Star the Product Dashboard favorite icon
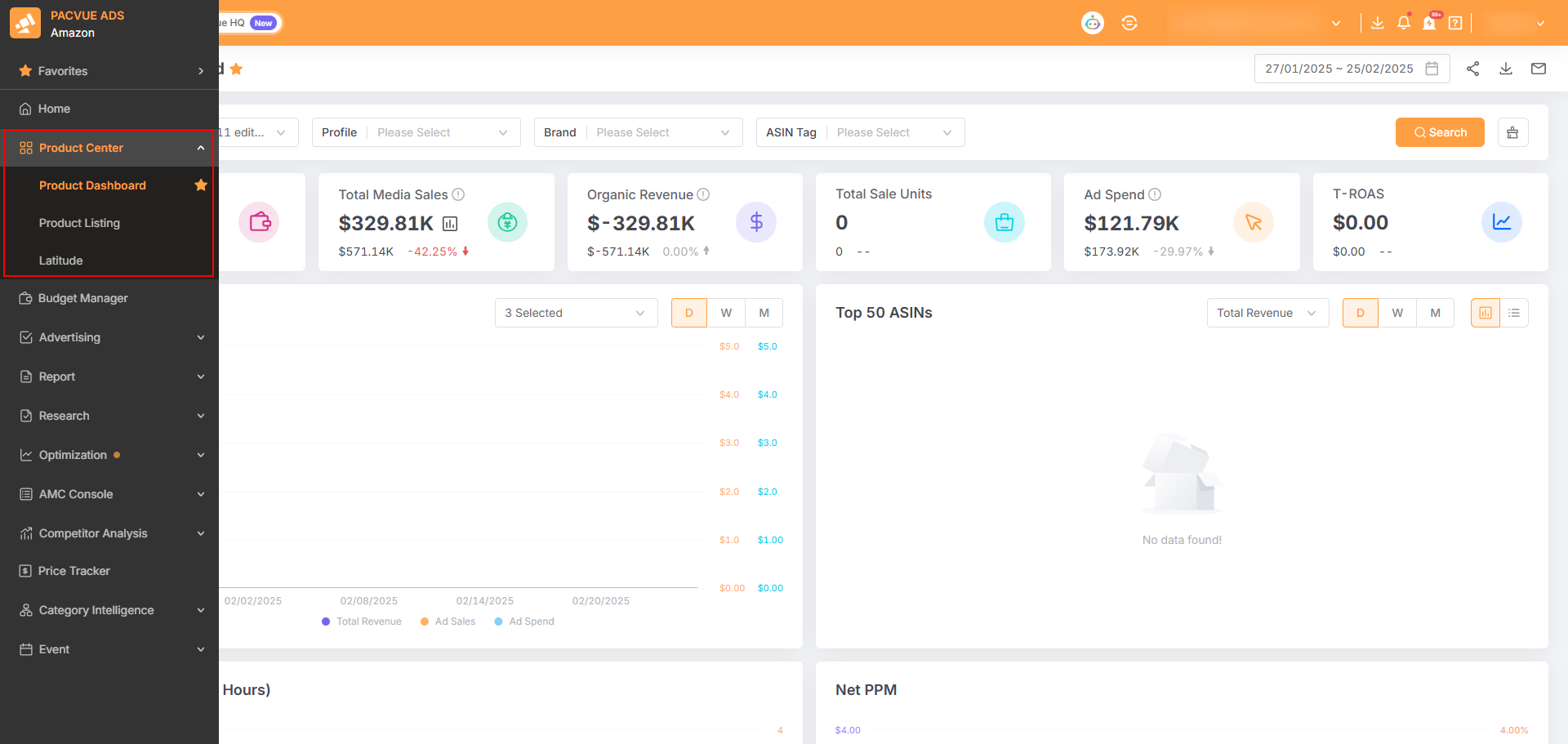 click(x=201, y=185)
